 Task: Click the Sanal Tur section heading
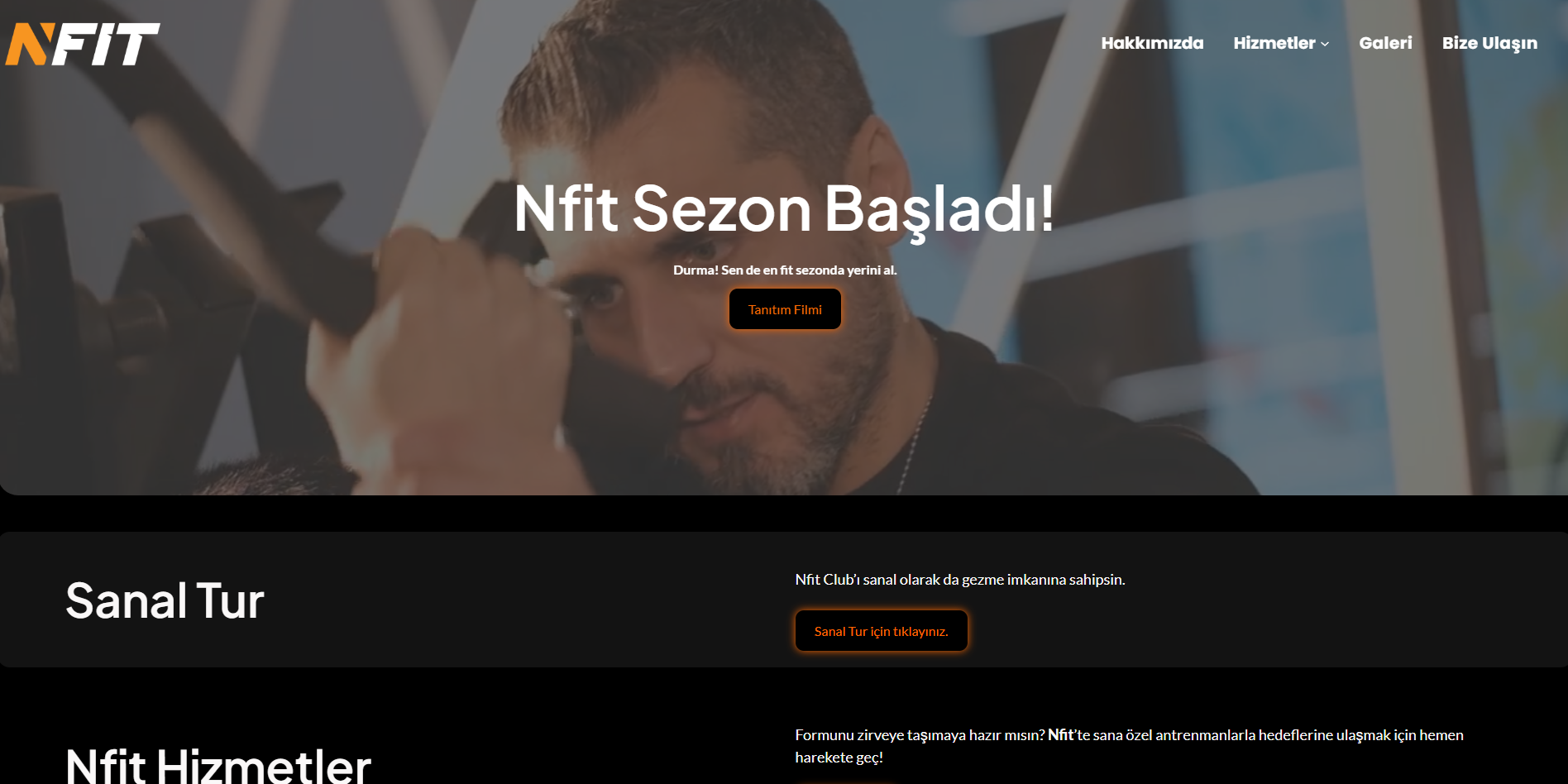point(165,600)
